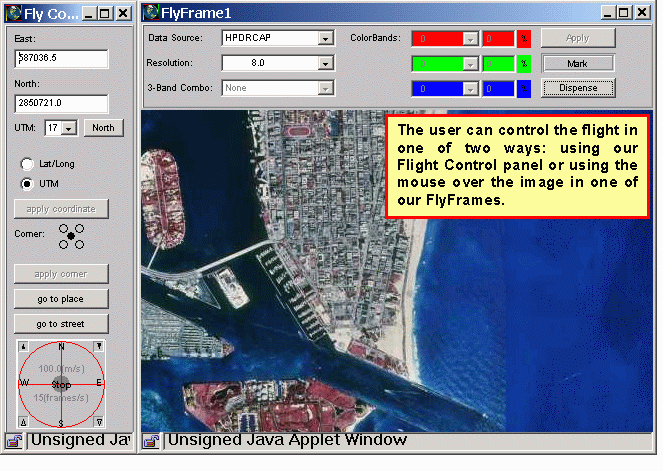Click the green band percent button
Screen dimensions: 663x471
click(x=524, y=63)
